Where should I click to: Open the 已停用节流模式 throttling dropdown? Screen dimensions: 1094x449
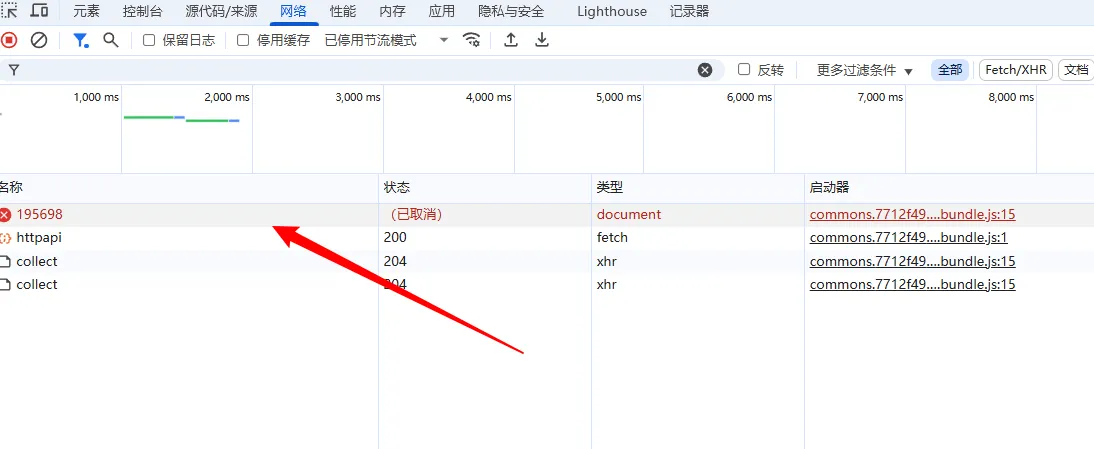point(386,41)
